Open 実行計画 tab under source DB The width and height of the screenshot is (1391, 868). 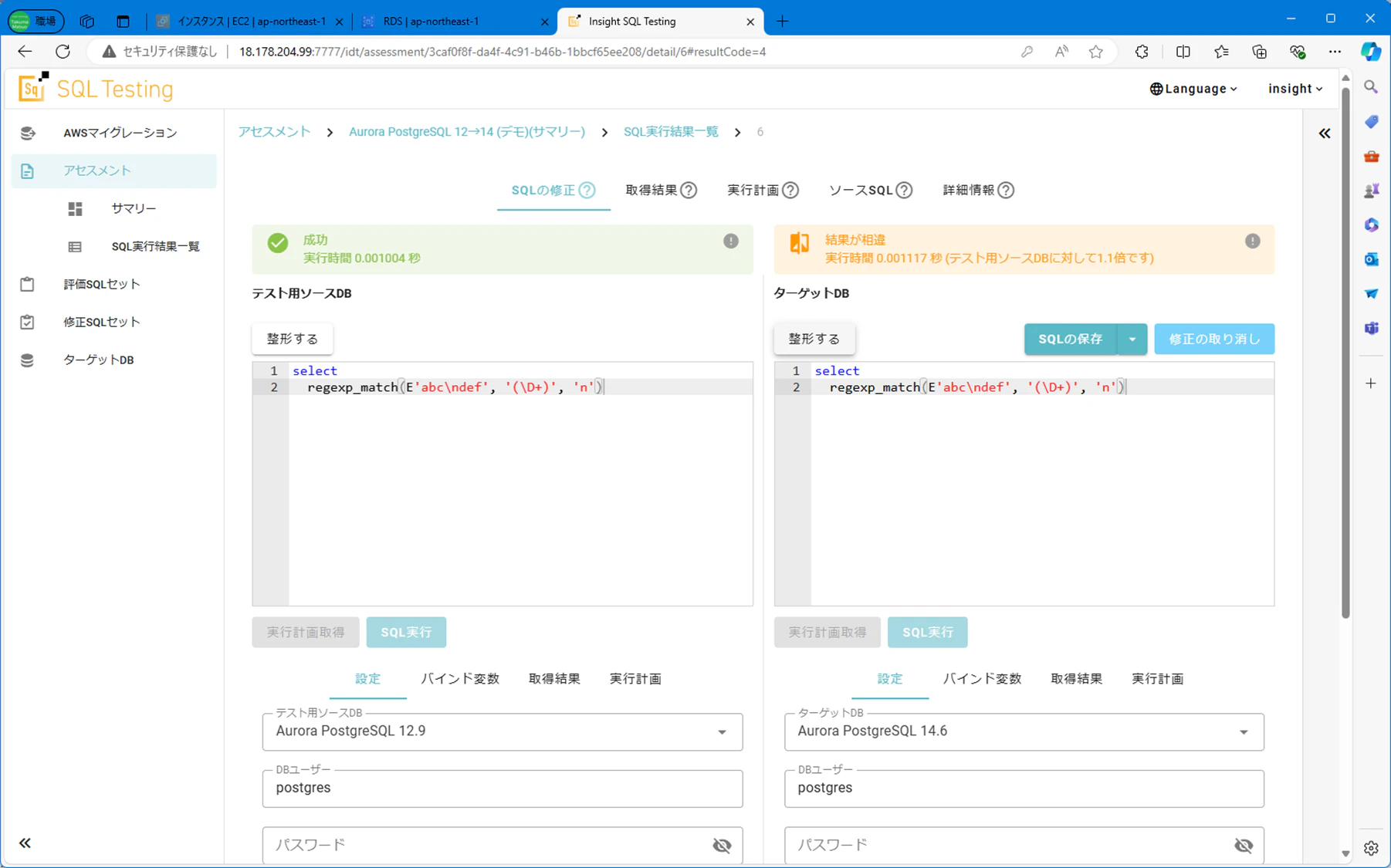pos(635,679)
